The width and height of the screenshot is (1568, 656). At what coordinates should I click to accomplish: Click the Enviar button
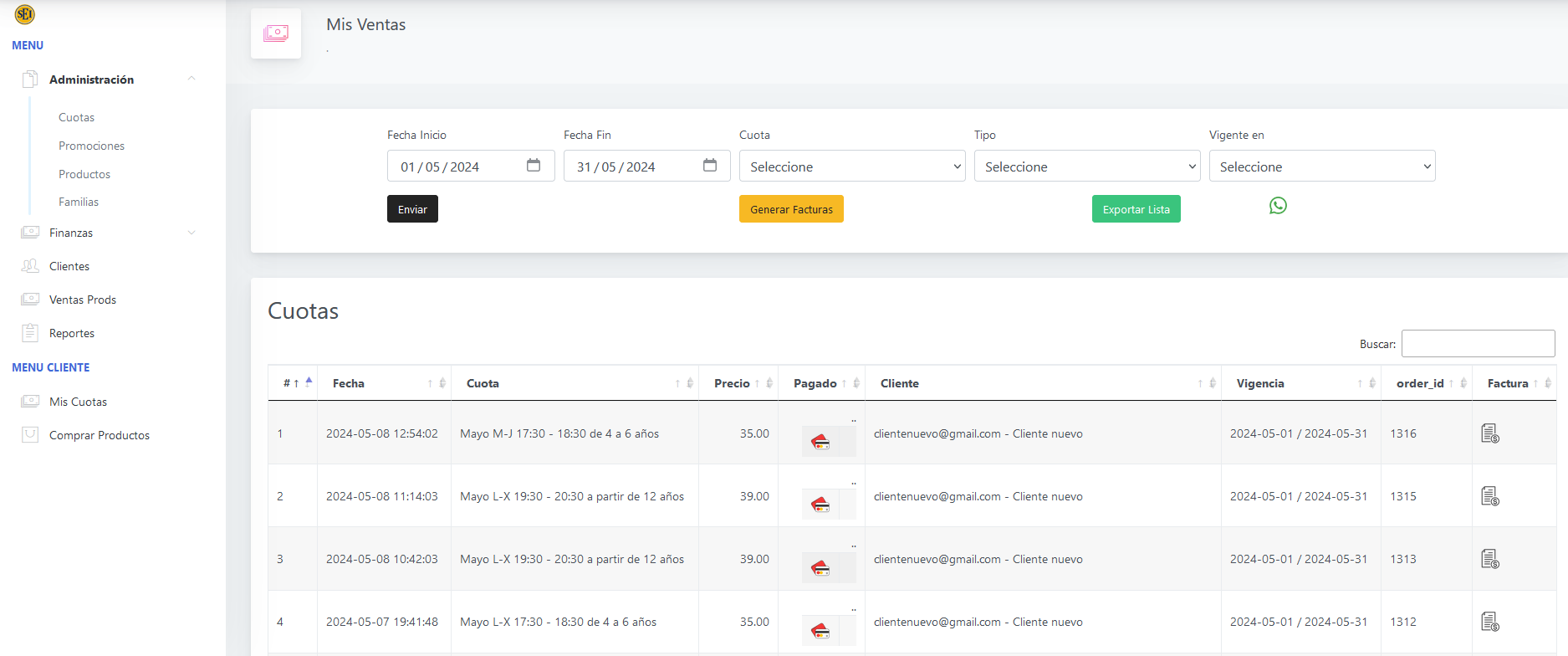point(412,209)
